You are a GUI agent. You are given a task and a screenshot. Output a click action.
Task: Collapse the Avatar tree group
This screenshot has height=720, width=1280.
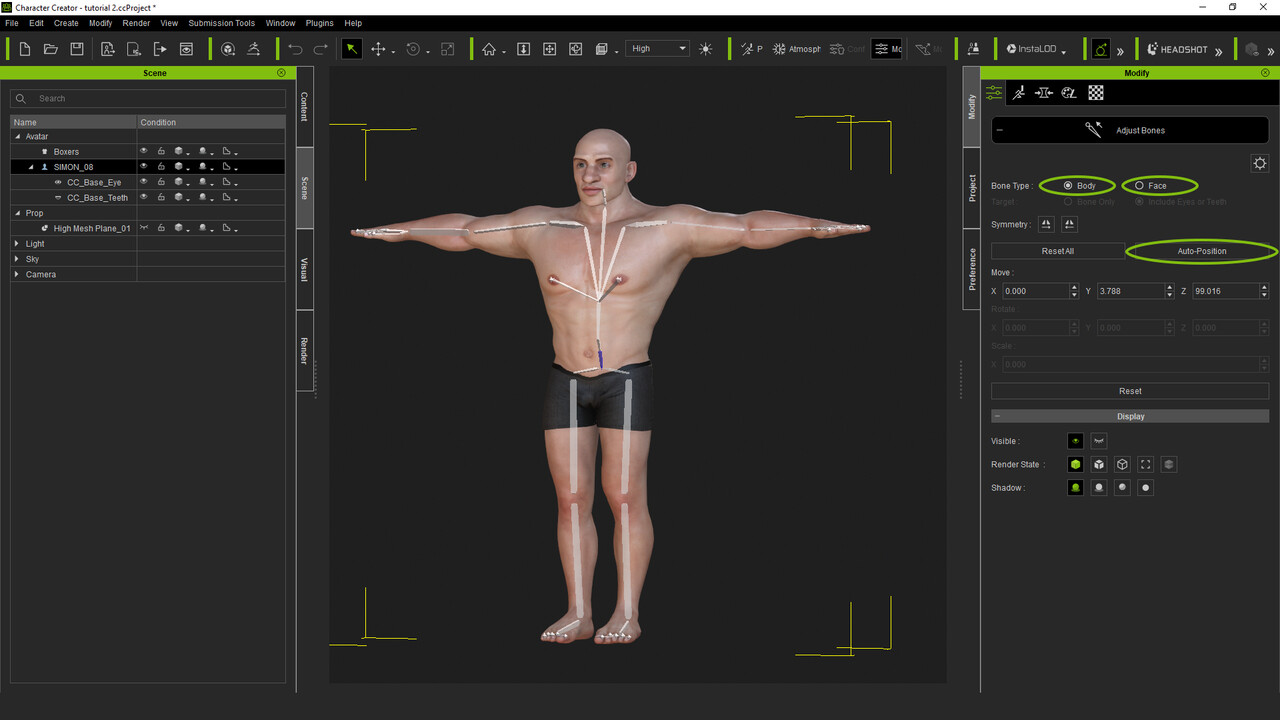coord(18,136)
